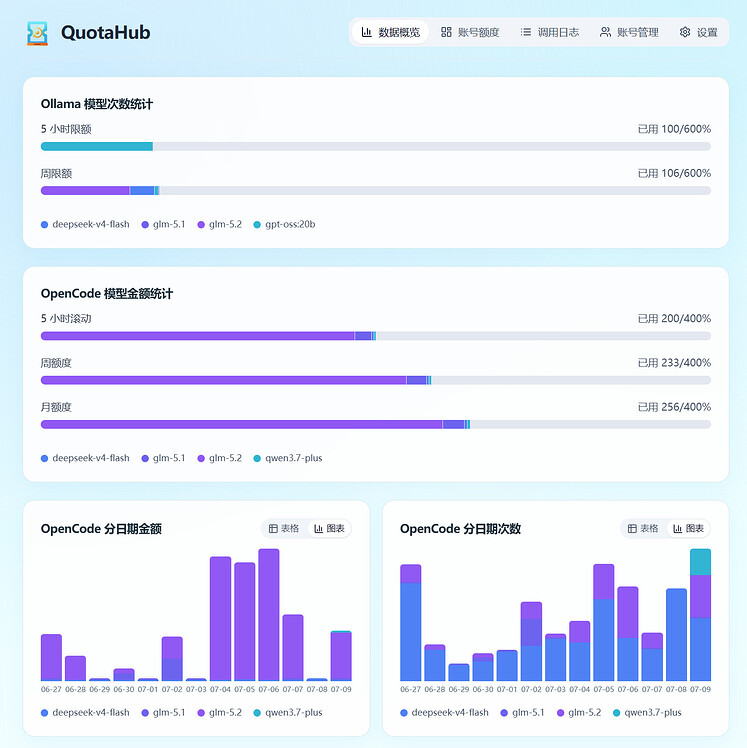Switch OpenCode 分日期次数 to 图表 view

[x=688, y=529]
